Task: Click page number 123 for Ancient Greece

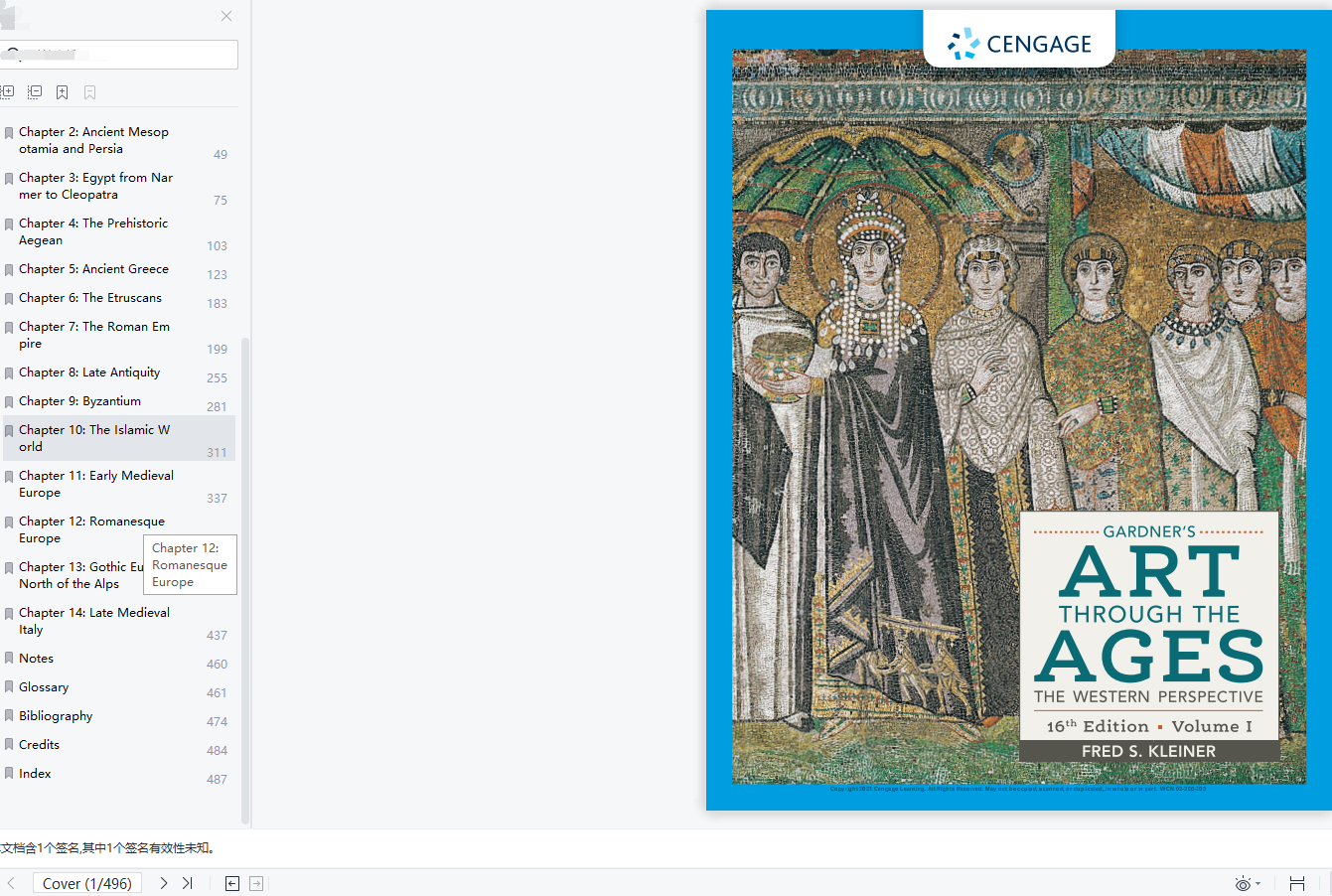Action: pyautogui.click(x=217, y=275)
